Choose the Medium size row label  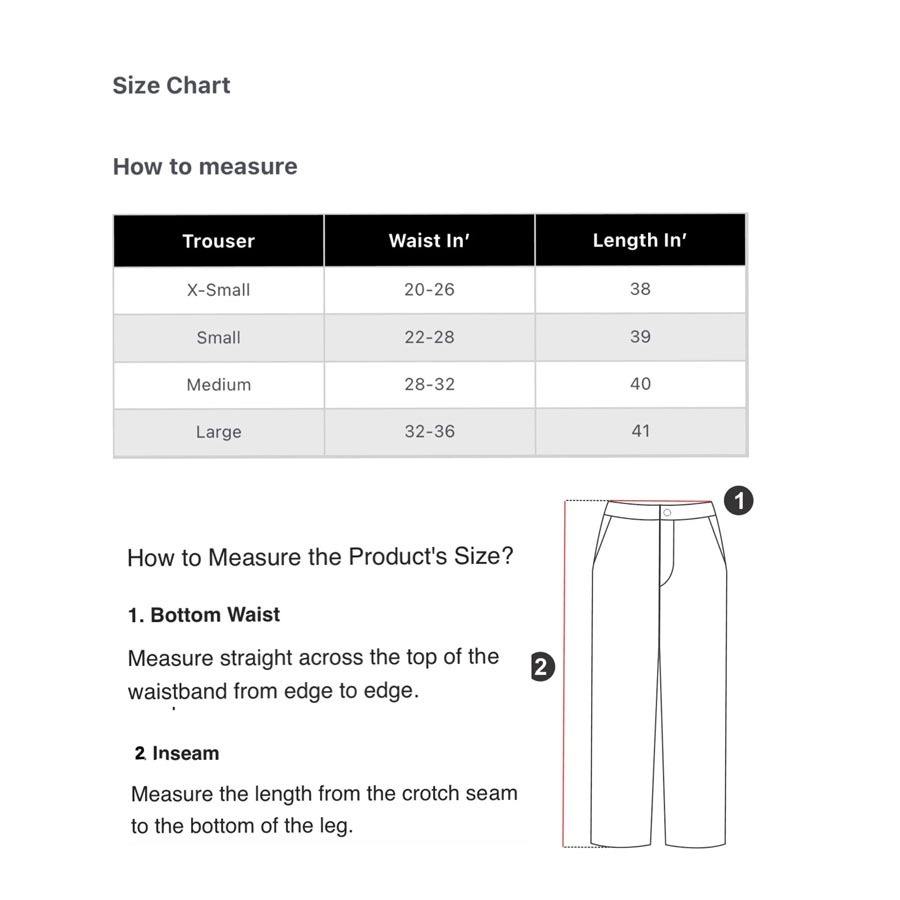click(218, 385)
